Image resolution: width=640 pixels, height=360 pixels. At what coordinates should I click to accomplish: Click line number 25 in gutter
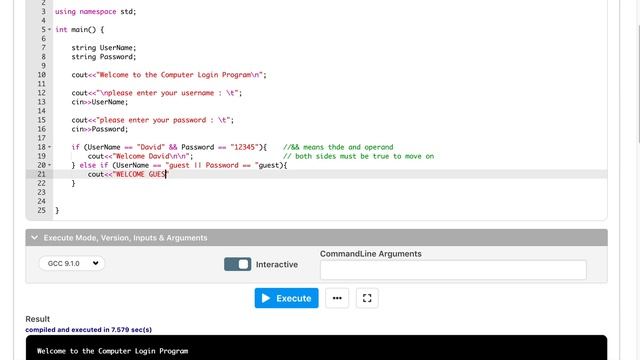[x=41, y=211]
